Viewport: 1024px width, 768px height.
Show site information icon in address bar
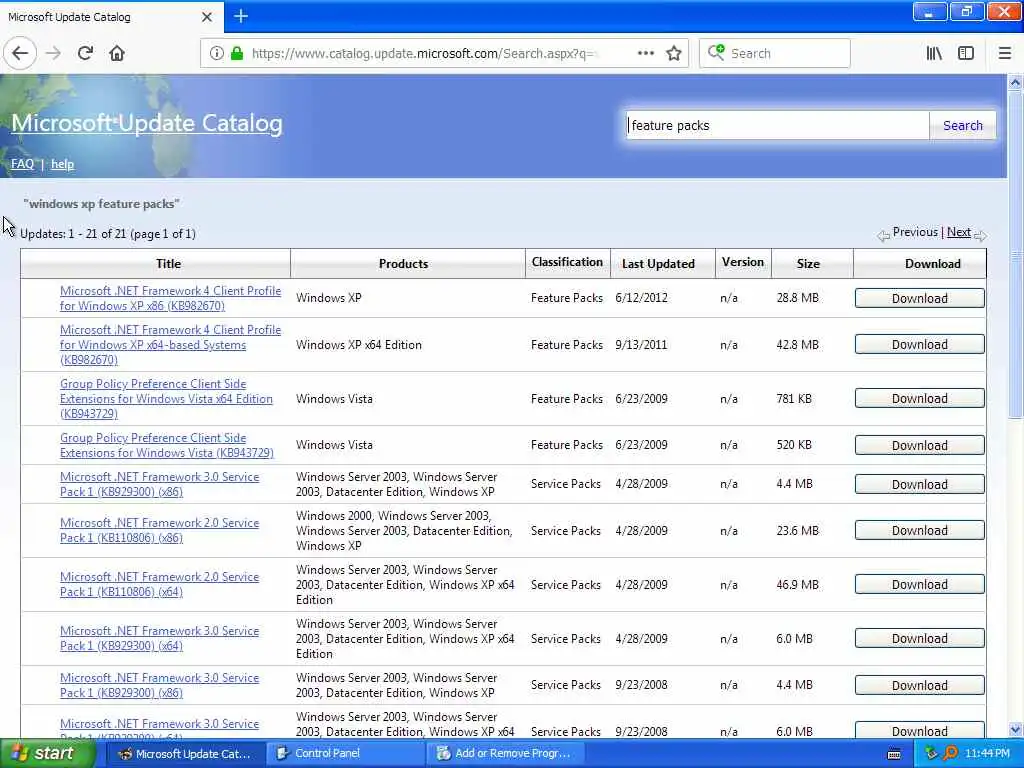tap(216, 54)
